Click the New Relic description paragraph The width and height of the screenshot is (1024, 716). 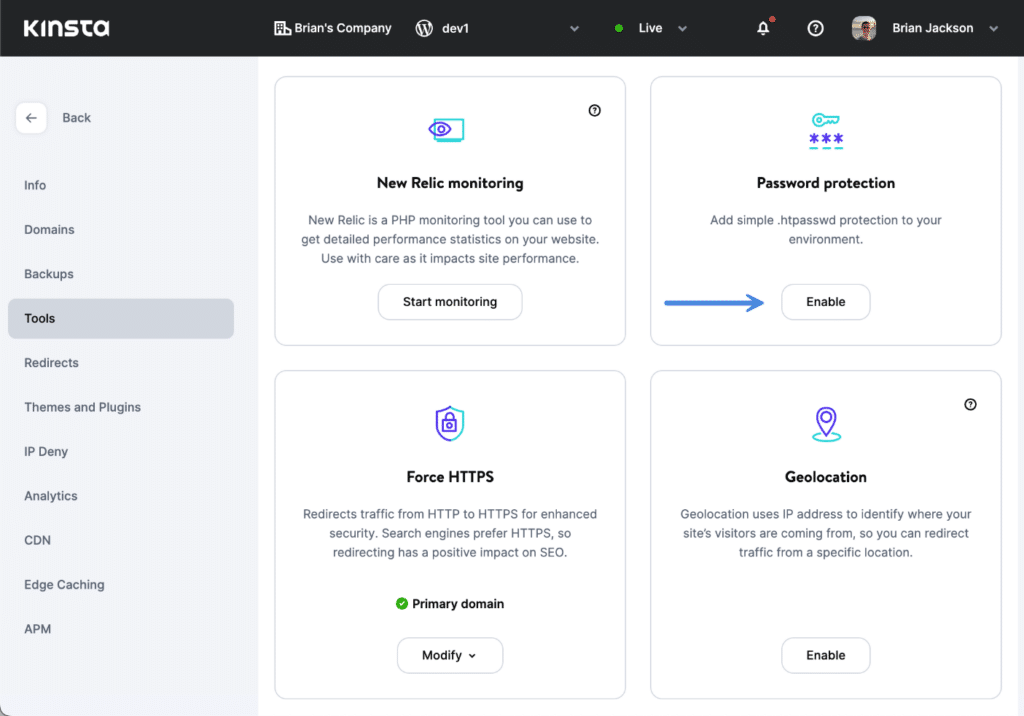click(x=450, y=240)
